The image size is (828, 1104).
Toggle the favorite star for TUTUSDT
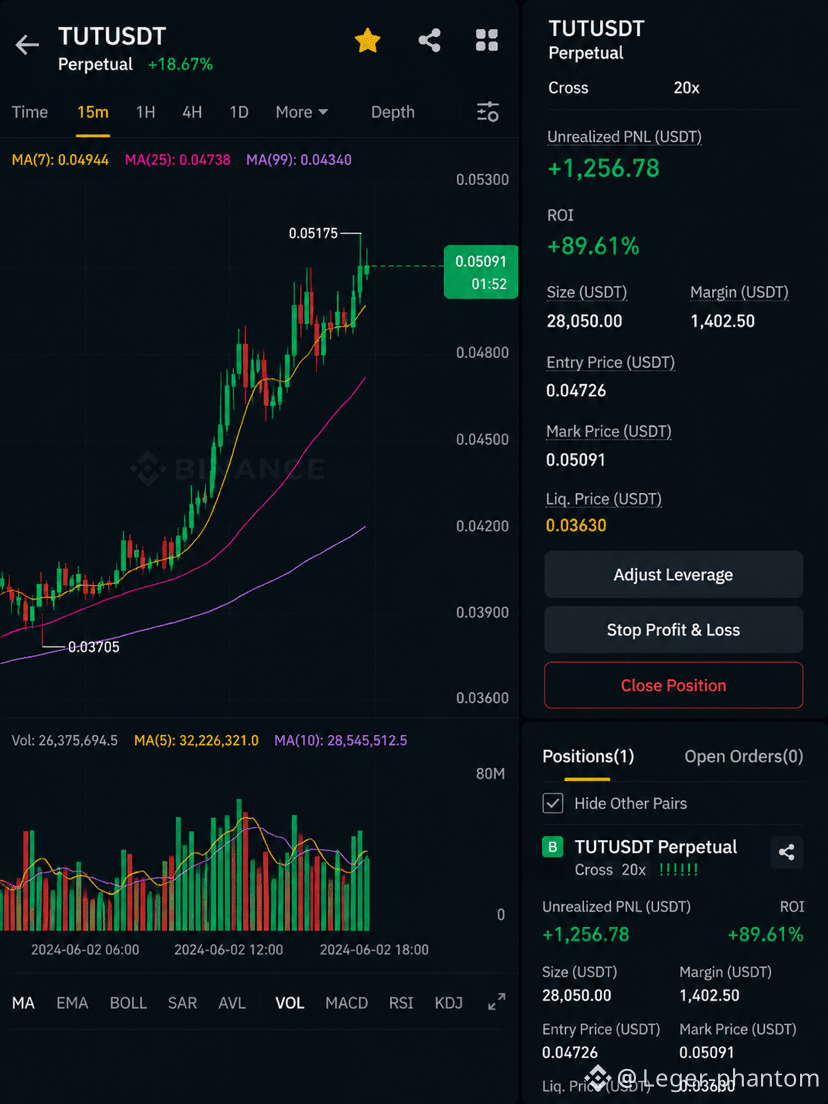[x=367, y=41]
